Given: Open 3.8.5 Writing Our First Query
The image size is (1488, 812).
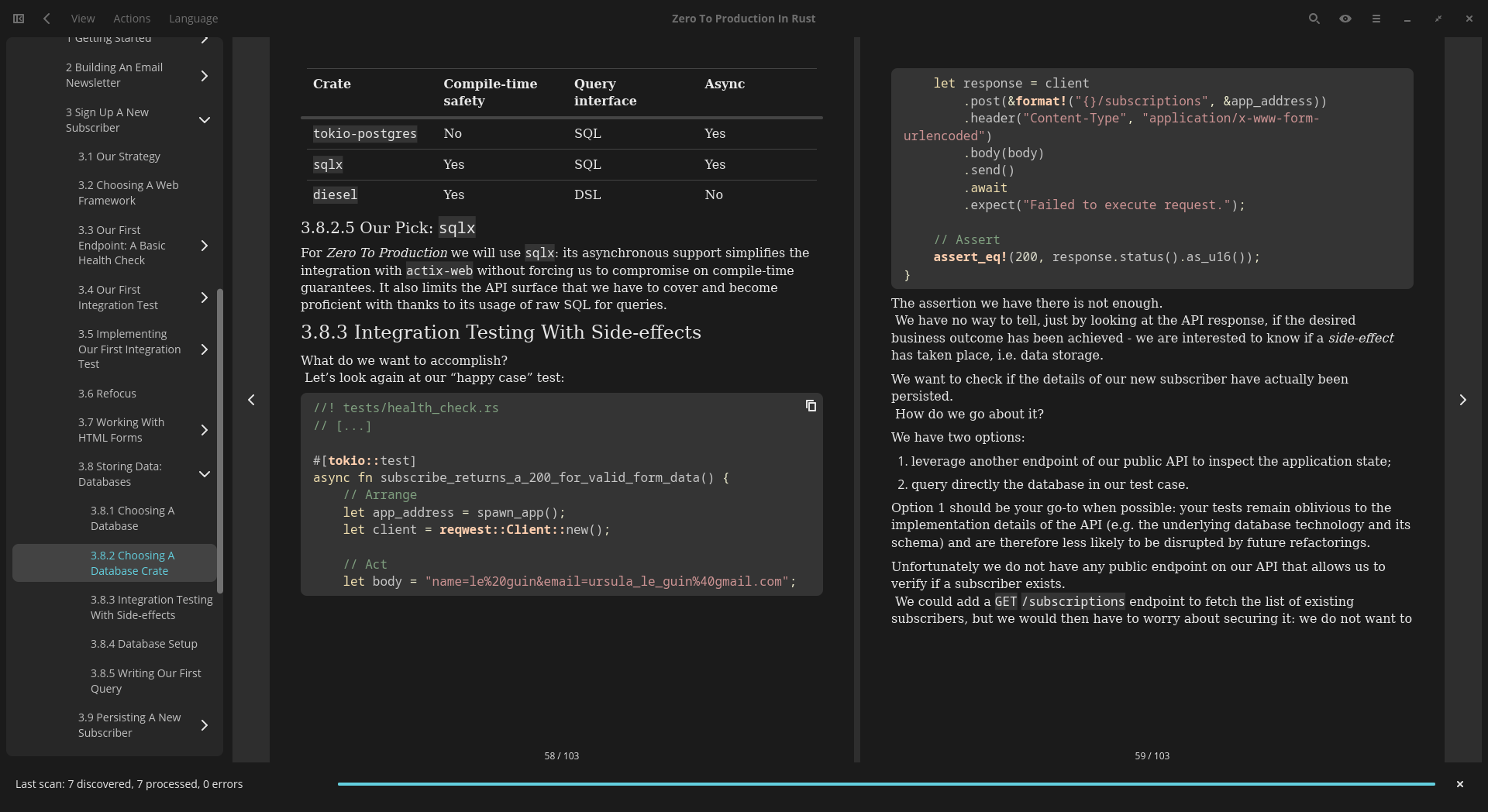Looking at the screenshot, I should point(146,681).
